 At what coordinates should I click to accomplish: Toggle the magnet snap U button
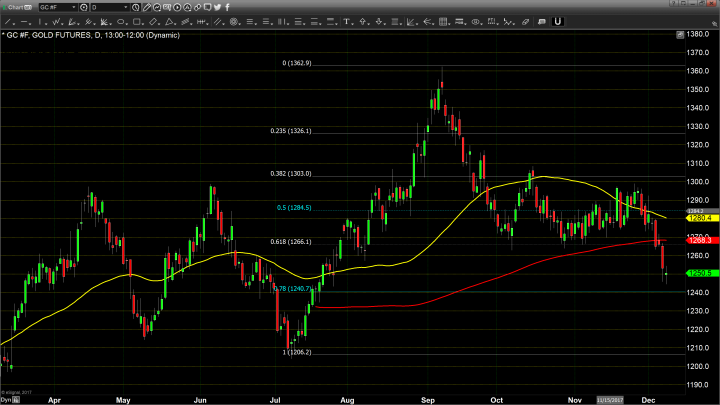[x=557, y=22]
